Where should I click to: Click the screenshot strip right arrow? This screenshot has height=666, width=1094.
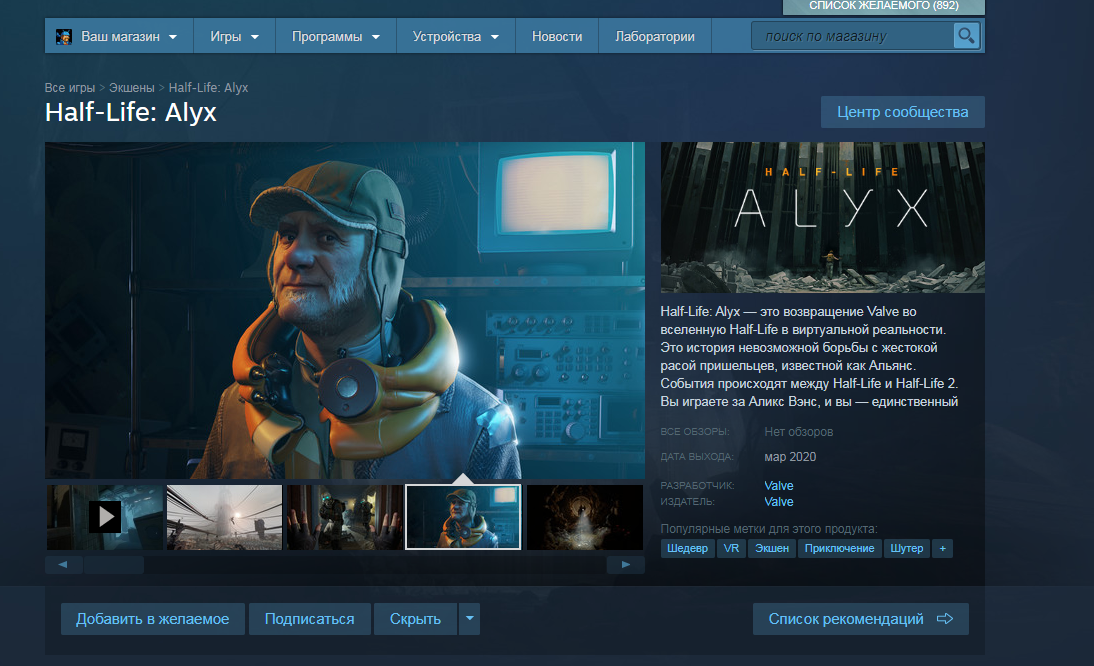[x=626, y=565]
